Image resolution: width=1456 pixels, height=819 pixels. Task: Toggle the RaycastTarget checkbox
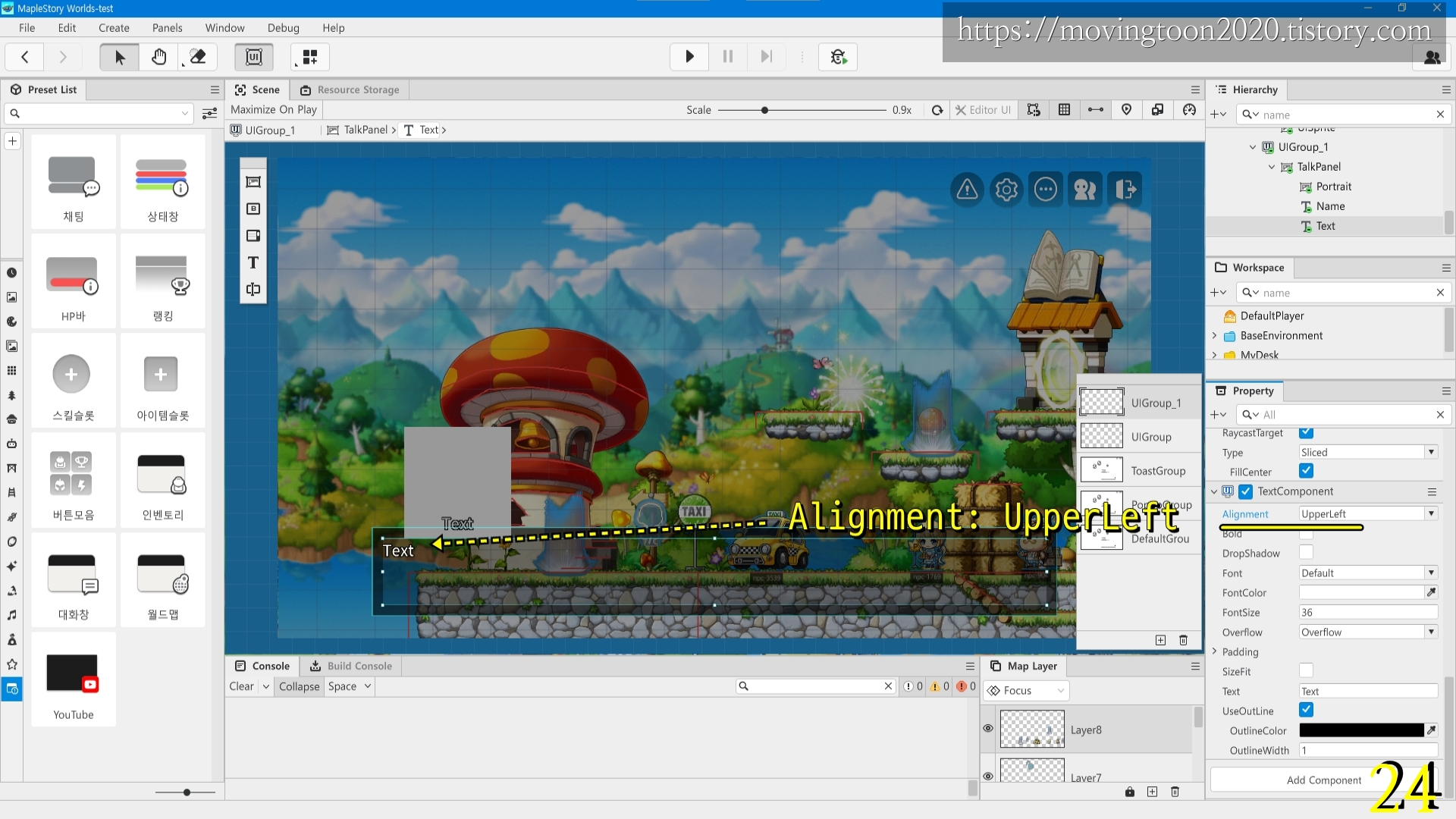(1306, 433)
